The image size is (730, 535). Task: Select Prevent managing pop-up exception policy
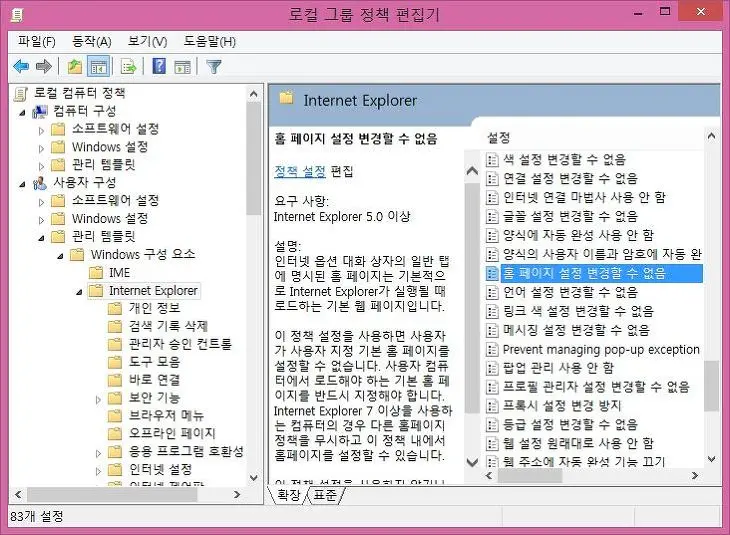click(x=601, y=349)
